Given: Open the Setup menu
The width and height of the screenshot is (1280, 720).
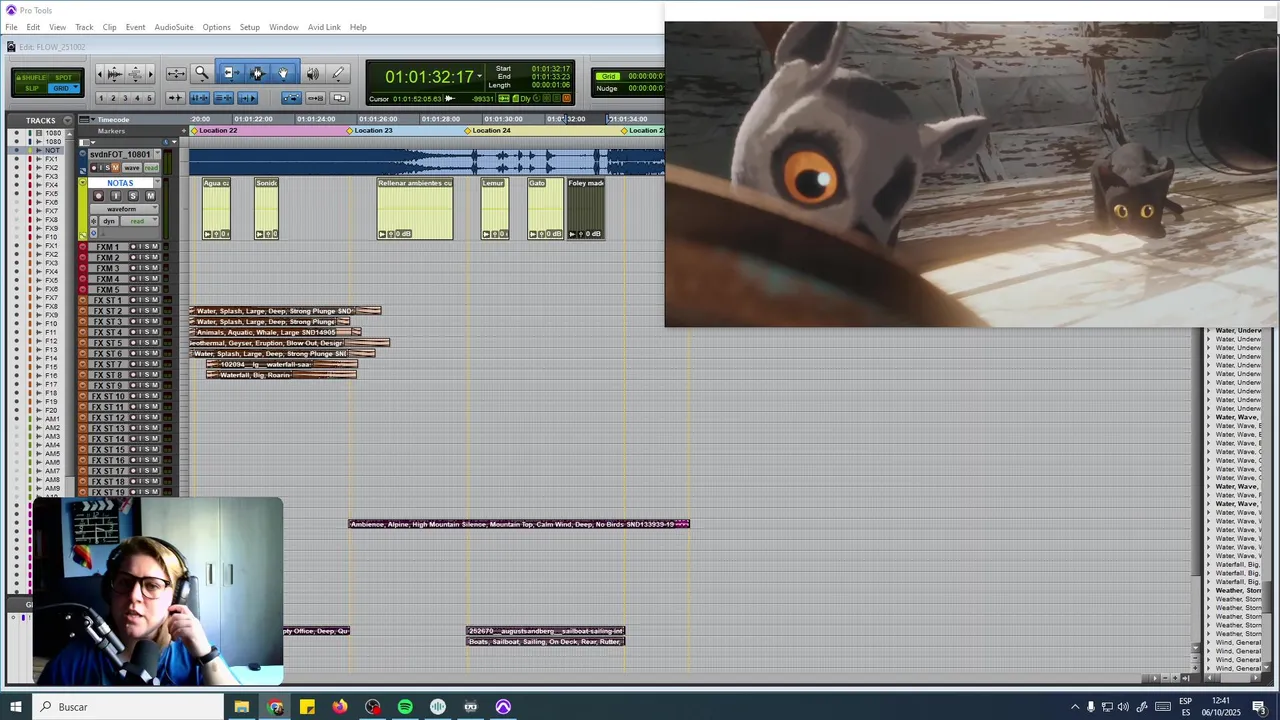Looking at the screenshot, I should (250, 27).
